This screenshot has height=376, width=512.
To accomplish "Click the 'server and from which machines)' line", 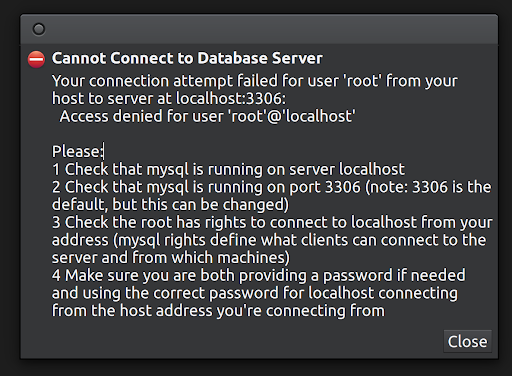I will 171,257.
